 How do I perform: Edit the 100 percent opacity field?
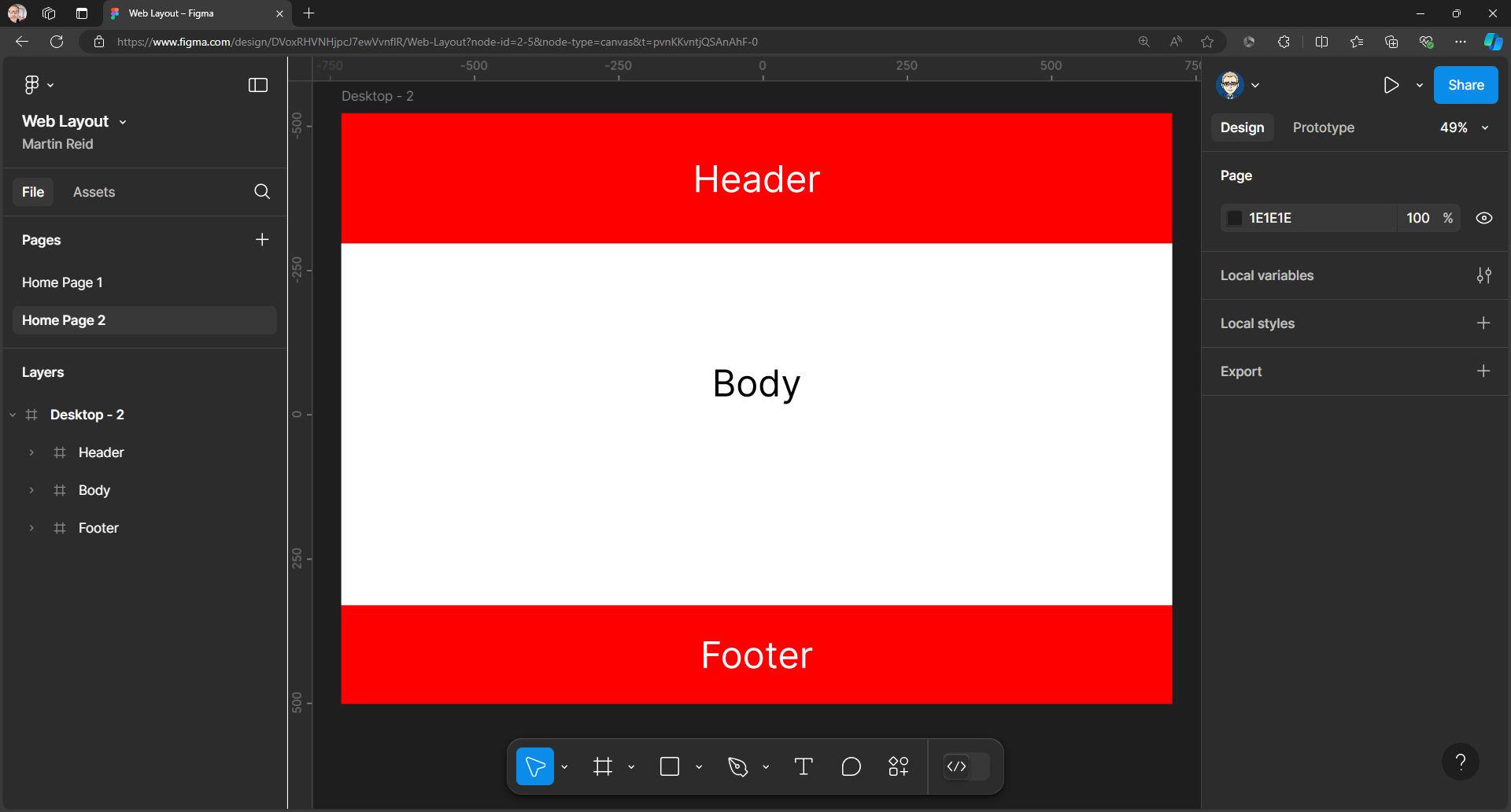click(1418, 218)
